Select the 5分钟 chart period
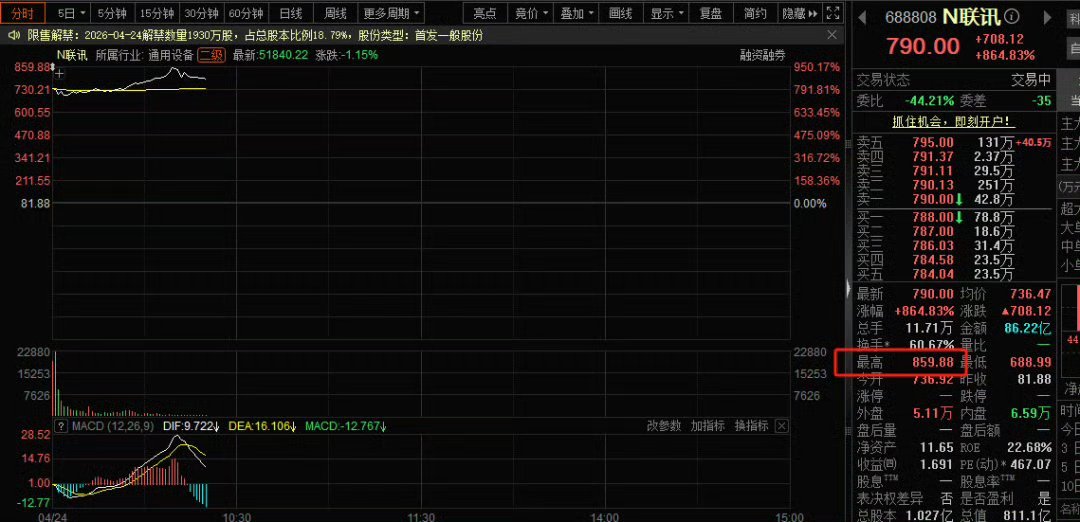Screen dimensions: 1080x522 [x=112, y=13]
